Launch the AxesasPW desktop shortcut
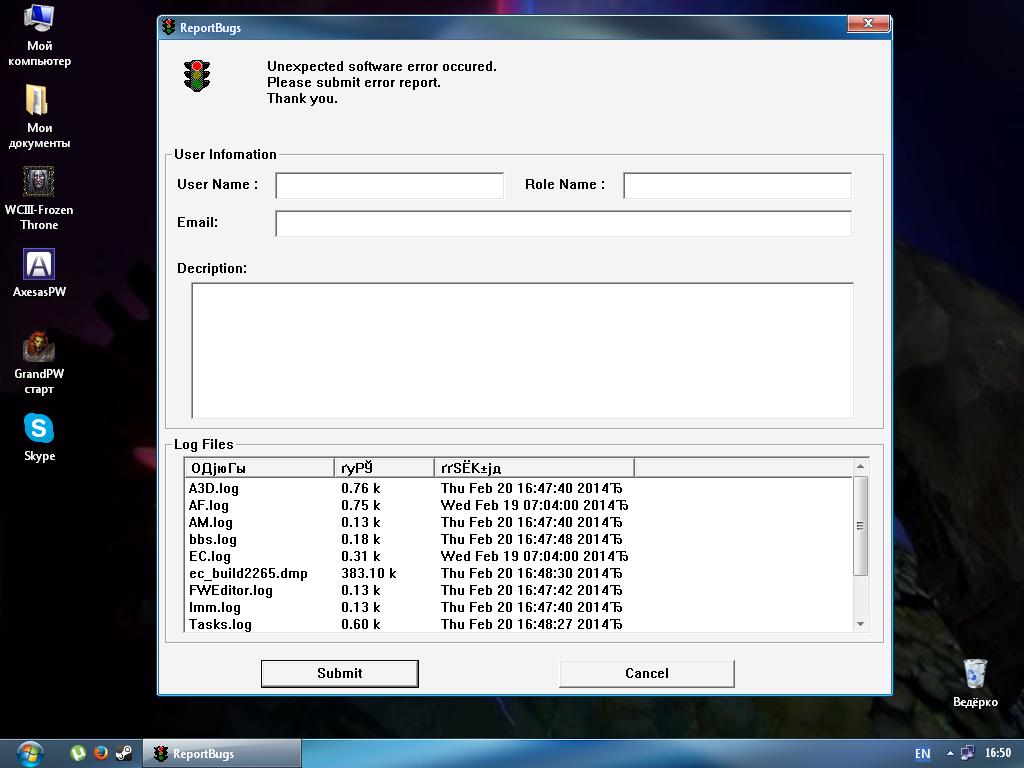This screenshot has height=768, width=1024. tap(39, 272)
